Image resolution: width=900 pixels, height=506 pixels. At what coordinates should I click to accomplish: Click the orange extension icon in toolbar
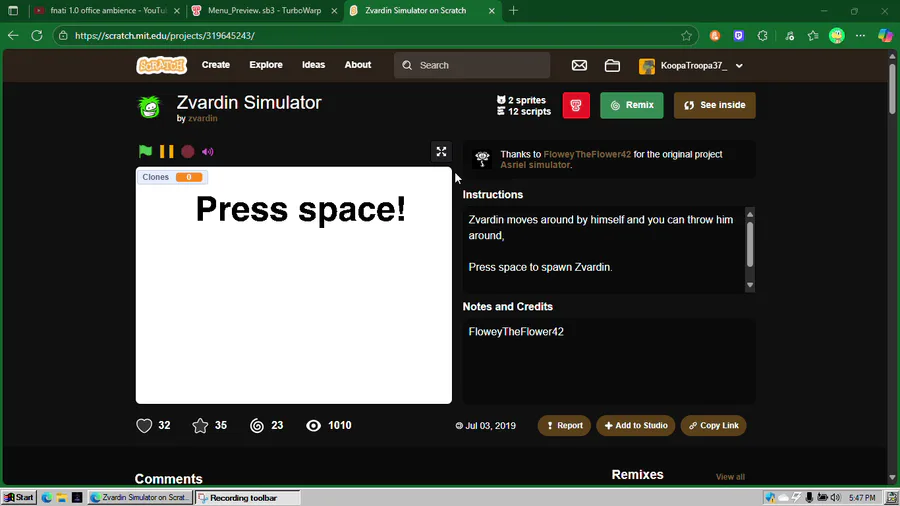tap(715, 36)
